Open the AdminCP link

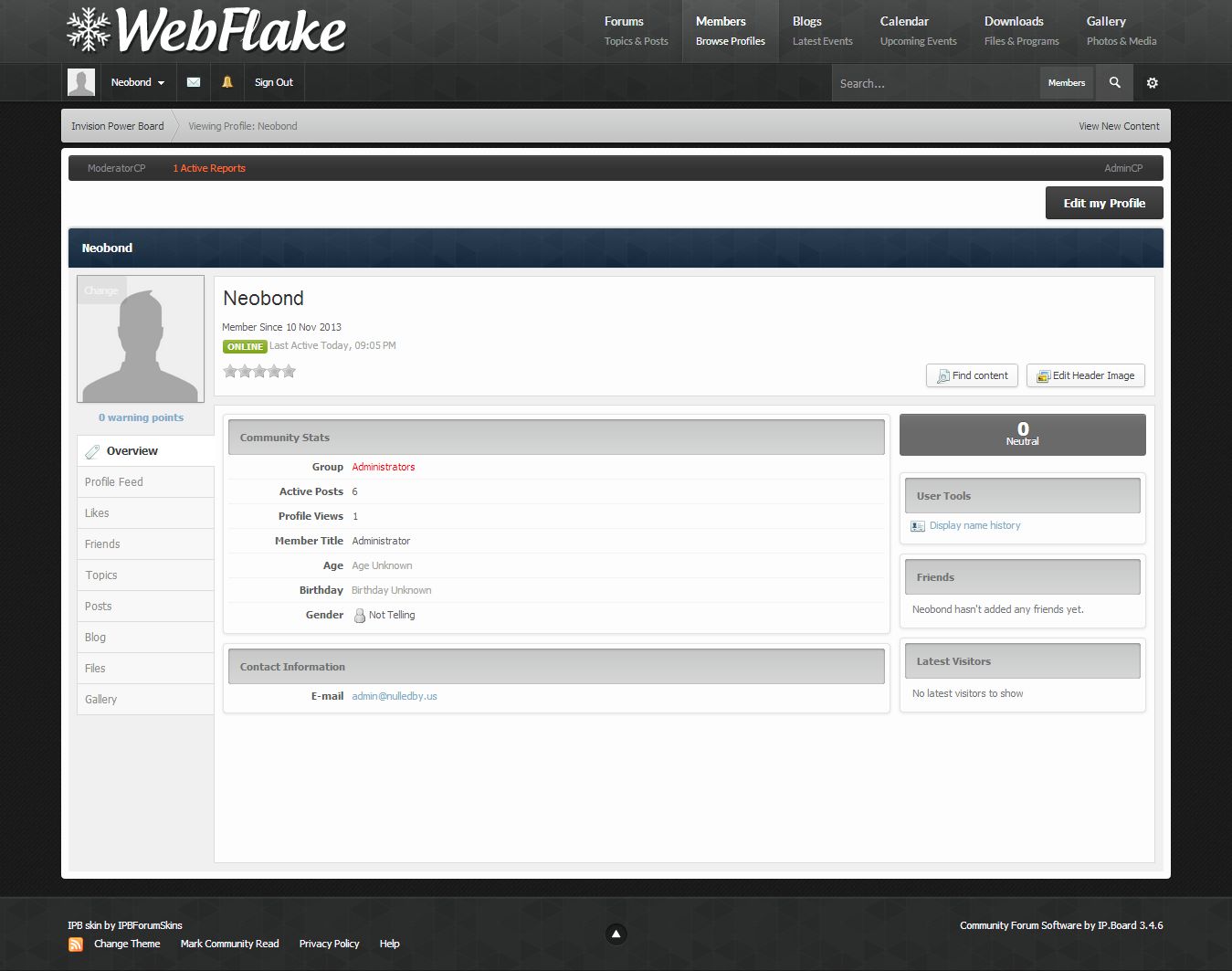pos(1123,168)
